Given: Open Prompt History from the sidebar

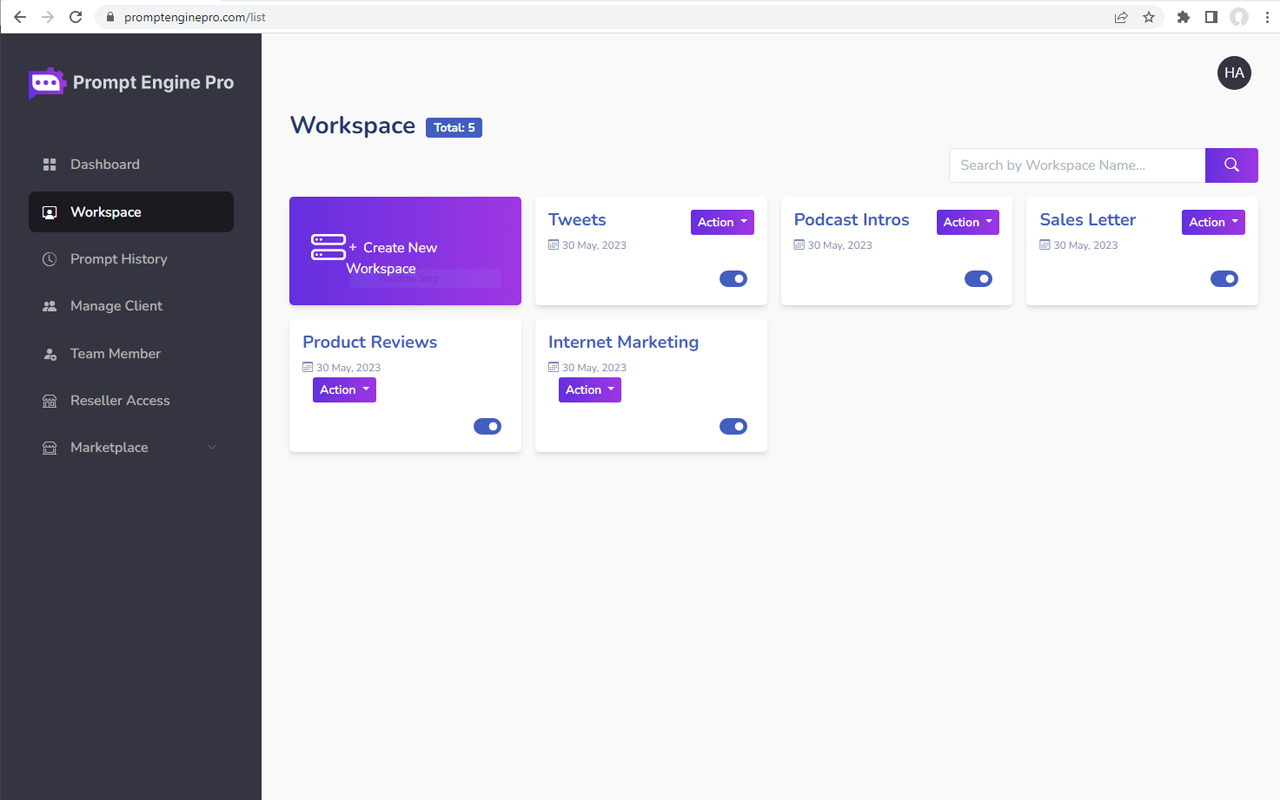Looking at the screenshot, I should click(x=118, y=259).
